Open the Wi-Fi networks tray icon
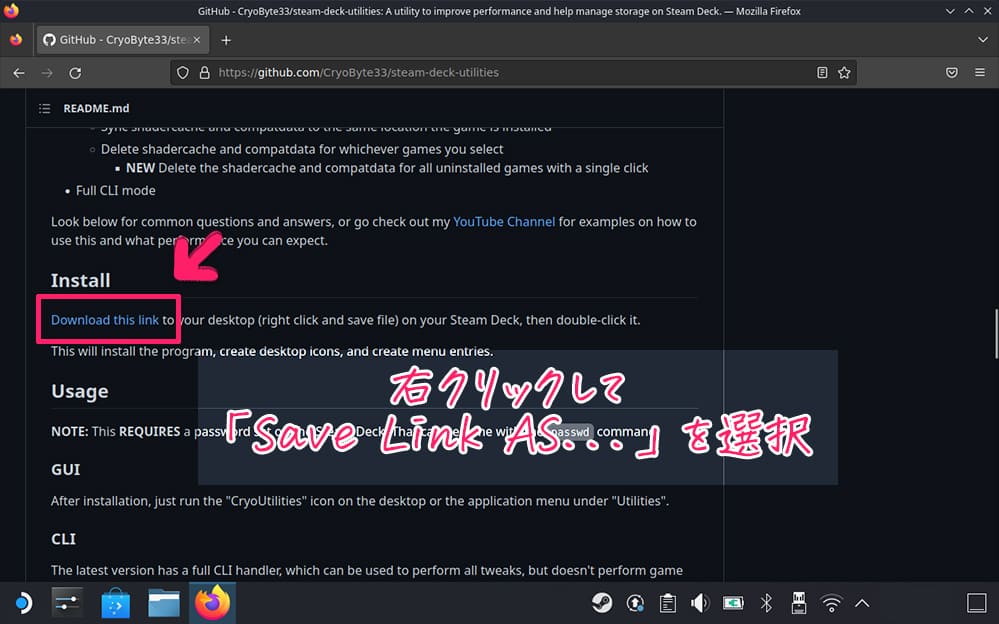This screenshot has height=624, width=999. tap(831, 603)
